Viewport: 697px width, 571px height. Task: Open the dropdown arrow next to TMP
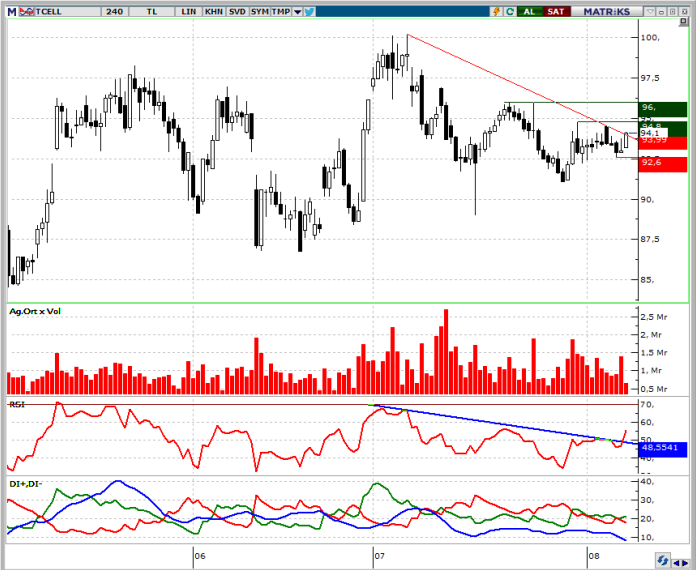[297, 11]
